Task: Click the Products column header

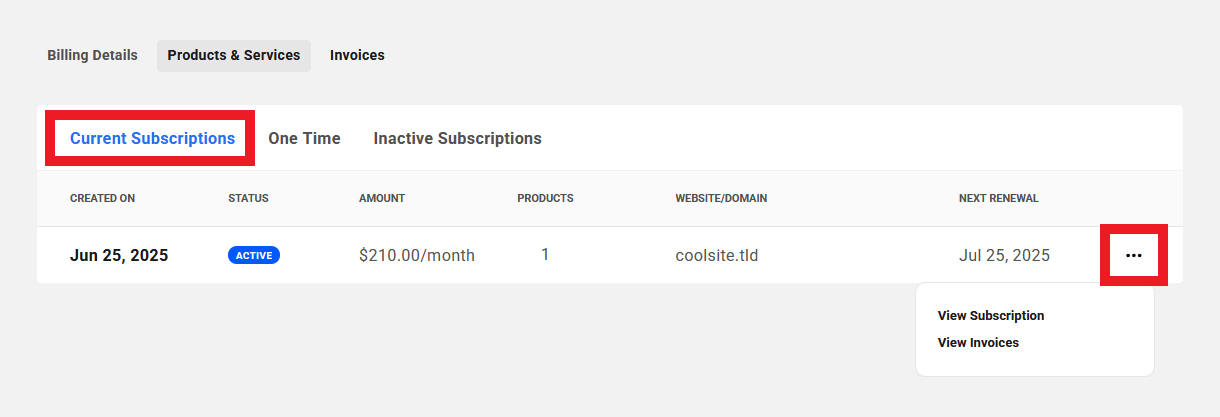Action: tap(545, 198)
